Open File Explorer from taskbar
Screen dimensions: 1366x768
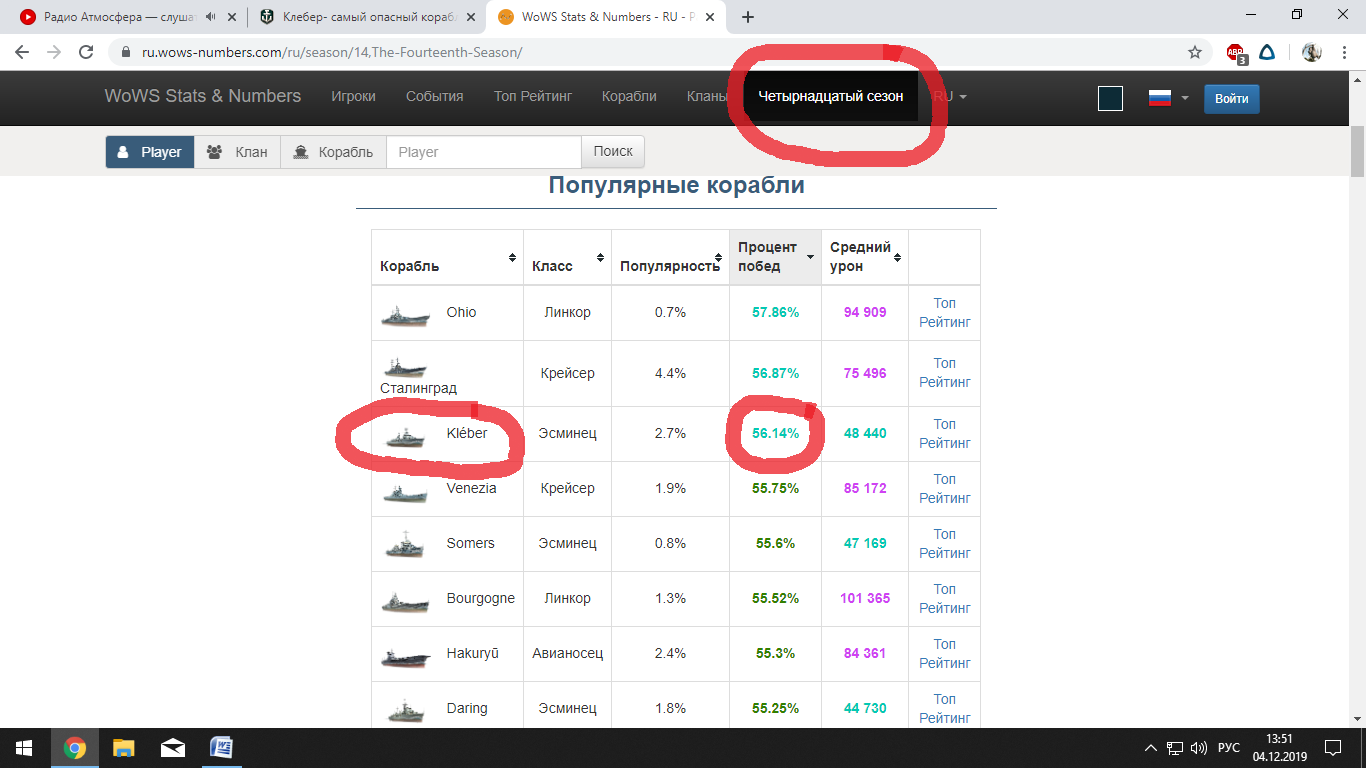point(123,748)
